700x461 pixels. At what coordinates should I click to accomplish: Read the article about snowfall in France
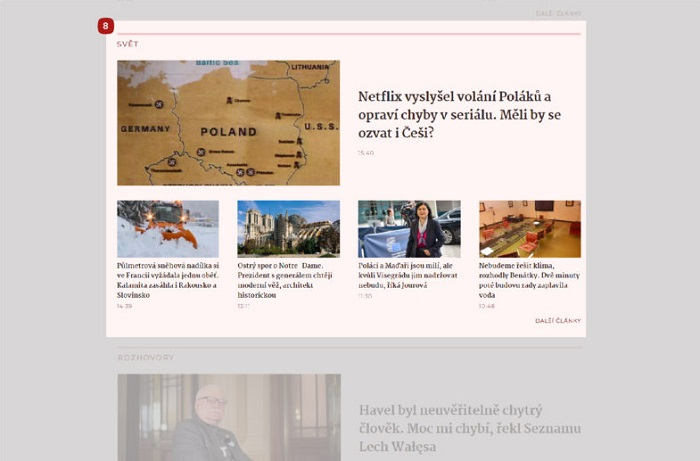167,280
